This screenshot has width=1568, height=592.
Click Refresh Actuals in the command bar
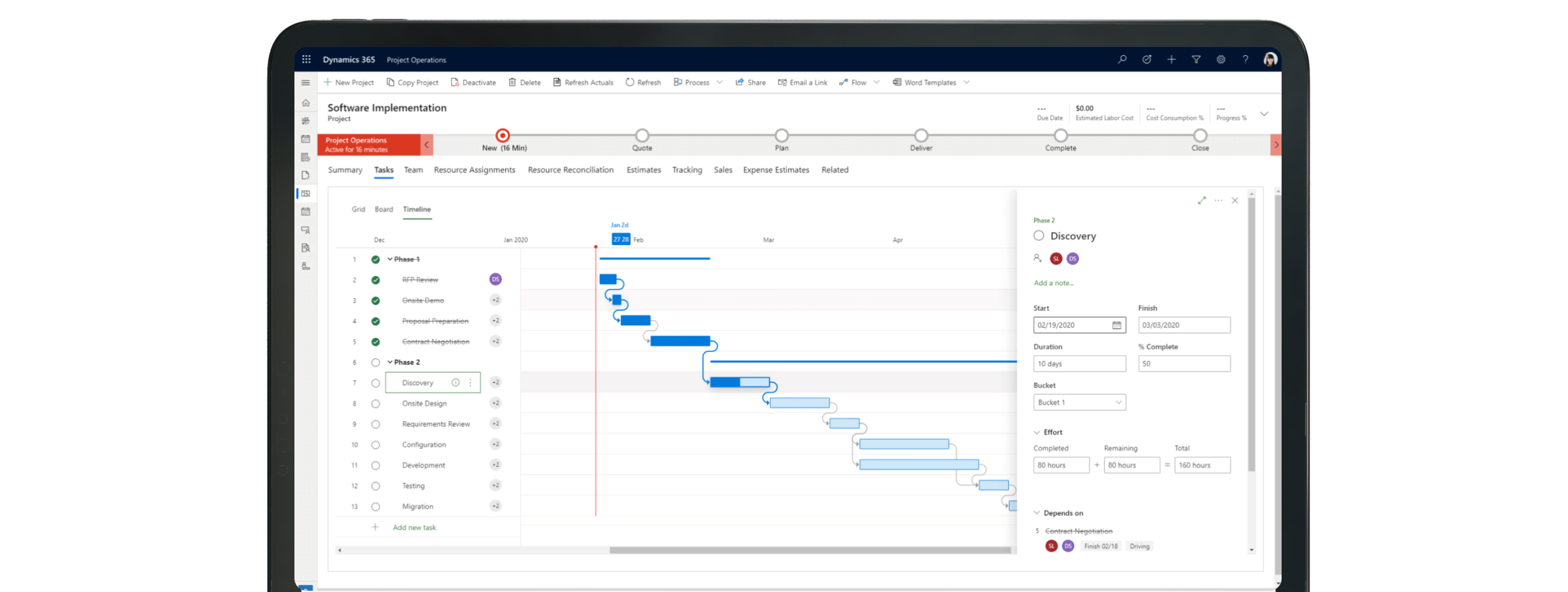pyautogui.click(x=583, y=82)
